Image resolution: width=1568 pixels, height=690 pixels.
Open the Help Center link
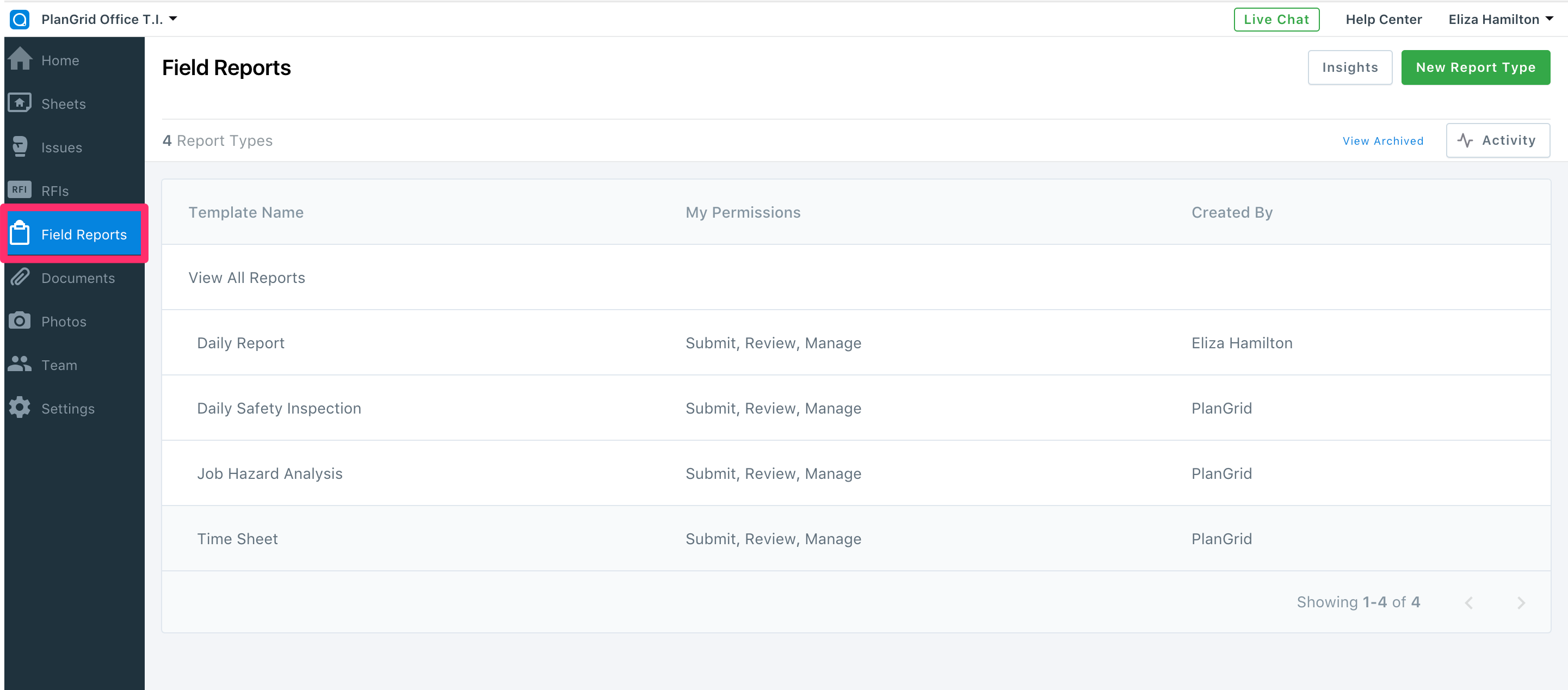click(1384, 20)
